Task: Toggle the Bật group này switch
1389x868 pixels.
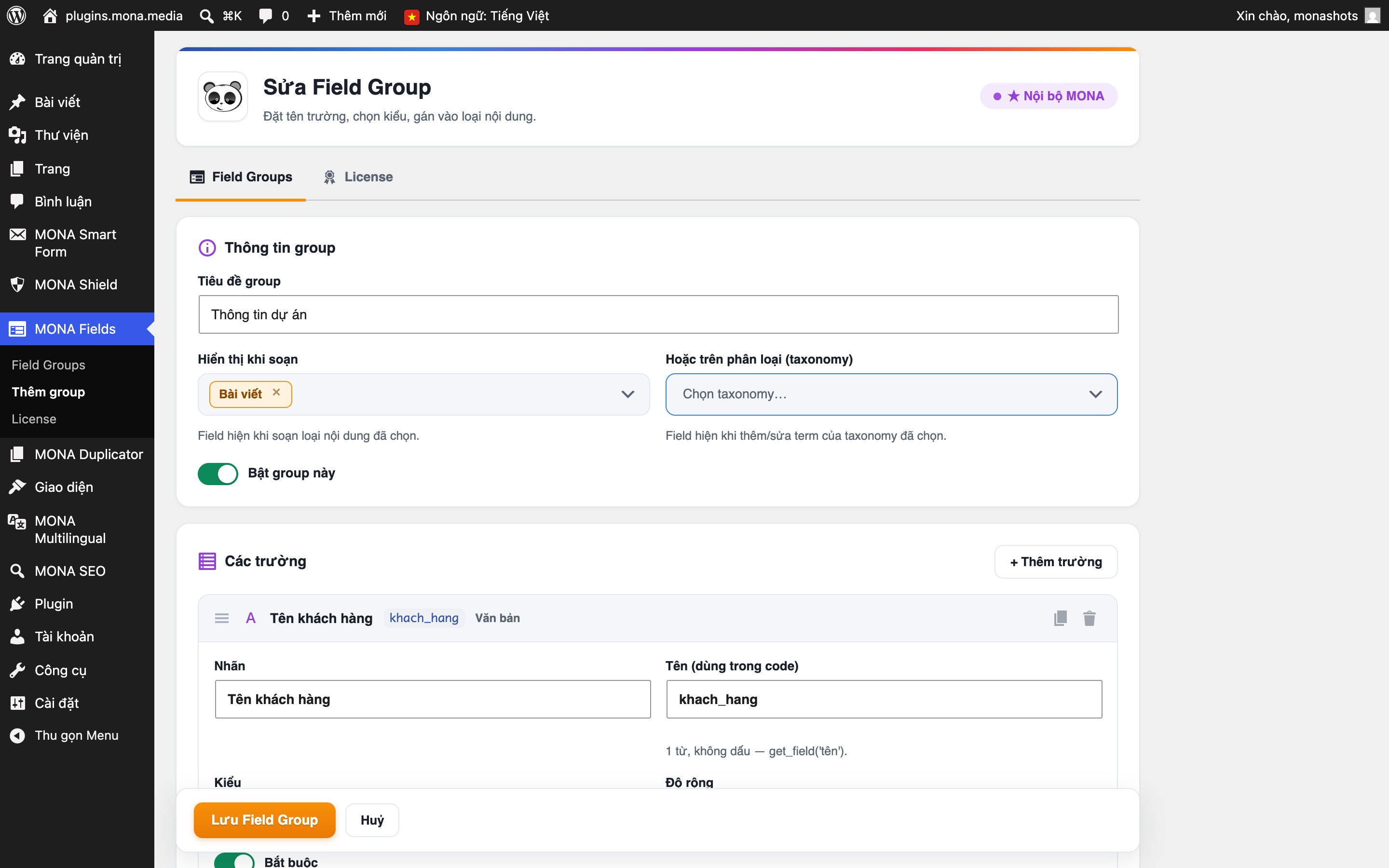Action: [x=218, y=474]
